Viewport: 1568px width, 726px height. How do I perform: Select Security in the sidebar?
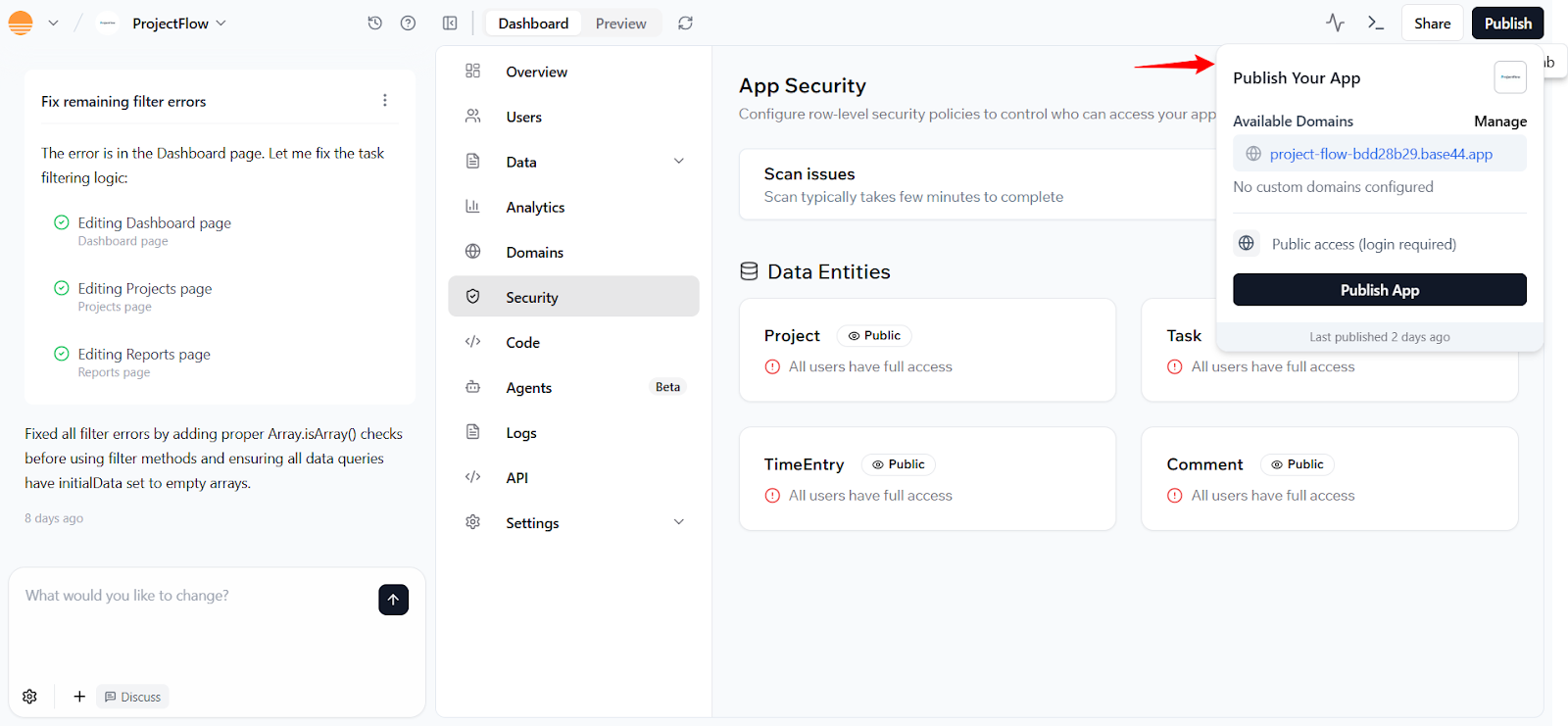(x=573, y=296)
